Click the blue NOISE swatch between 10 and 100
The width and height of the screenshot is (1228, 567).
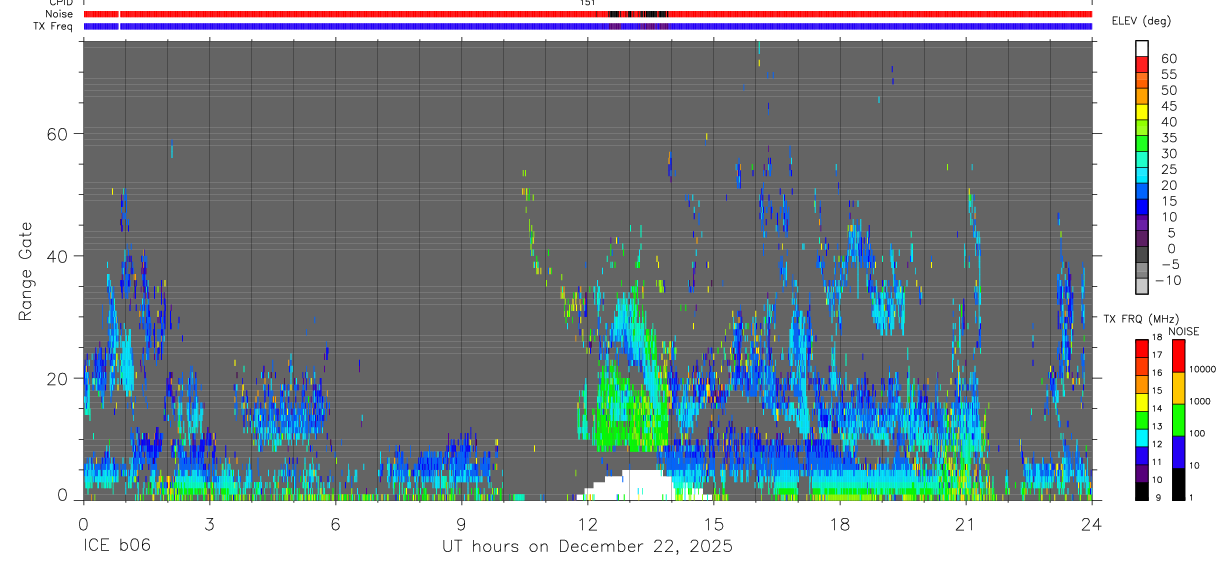pyautogui.click(x=1178, y=451)
